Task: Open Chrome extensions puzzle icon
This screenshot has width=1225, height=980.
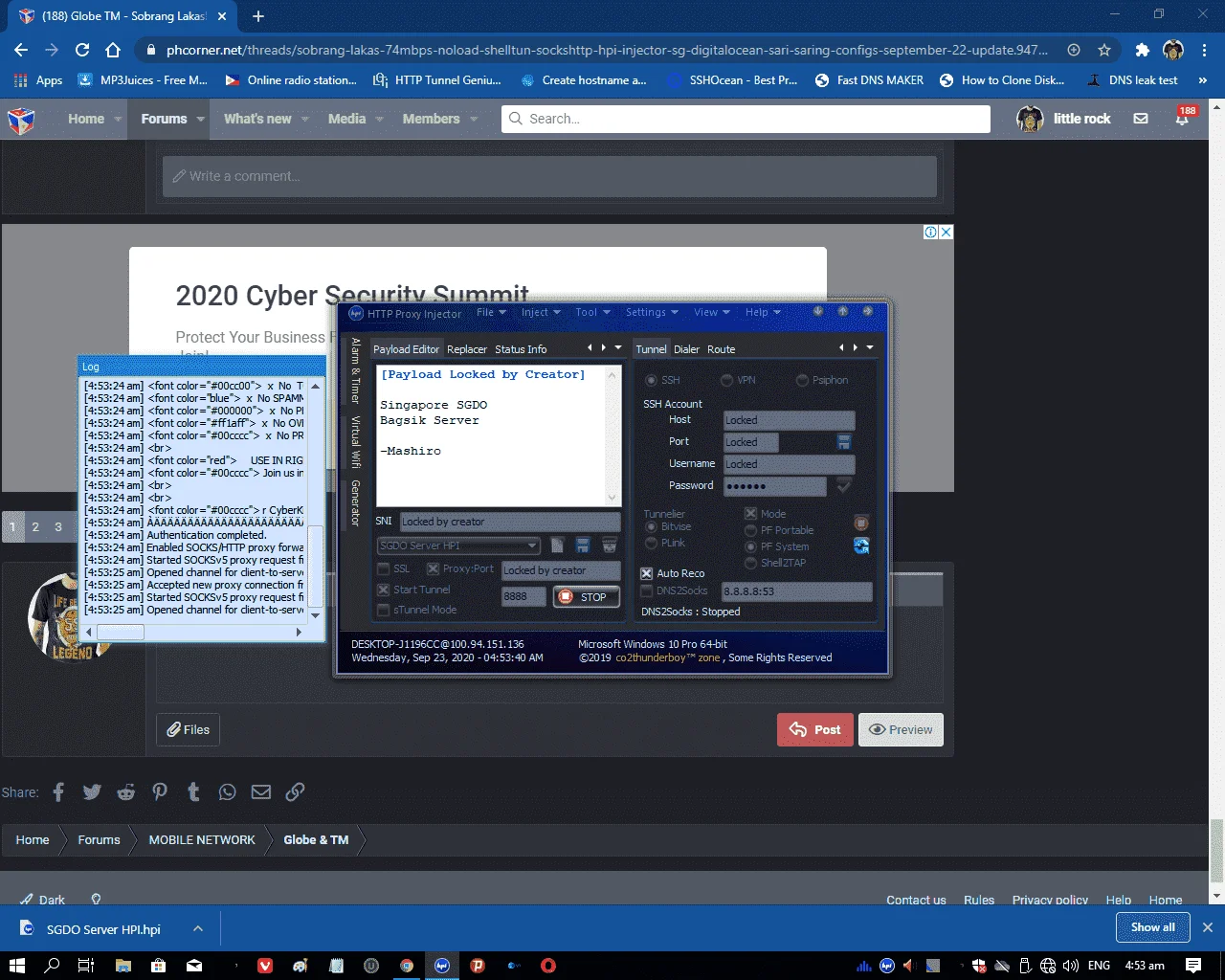Action: [x=1142, y=50]
